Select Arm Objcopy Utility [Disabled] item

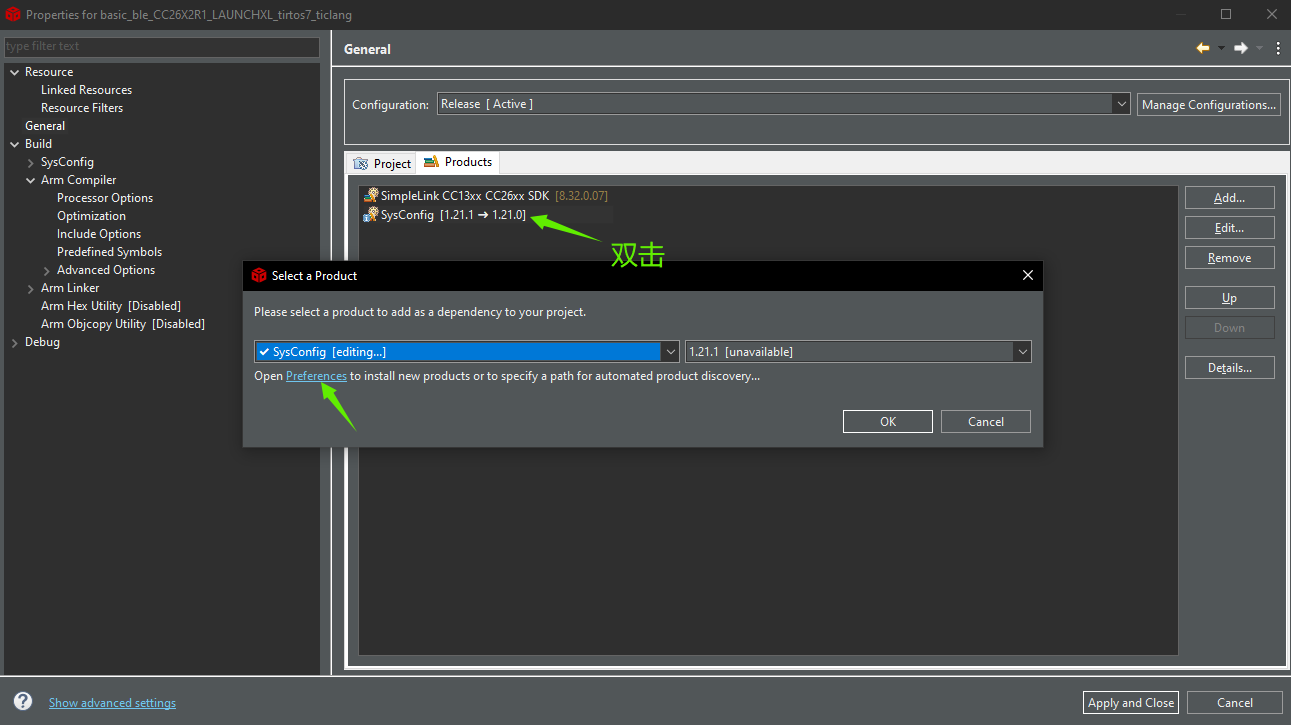[123, 324]
